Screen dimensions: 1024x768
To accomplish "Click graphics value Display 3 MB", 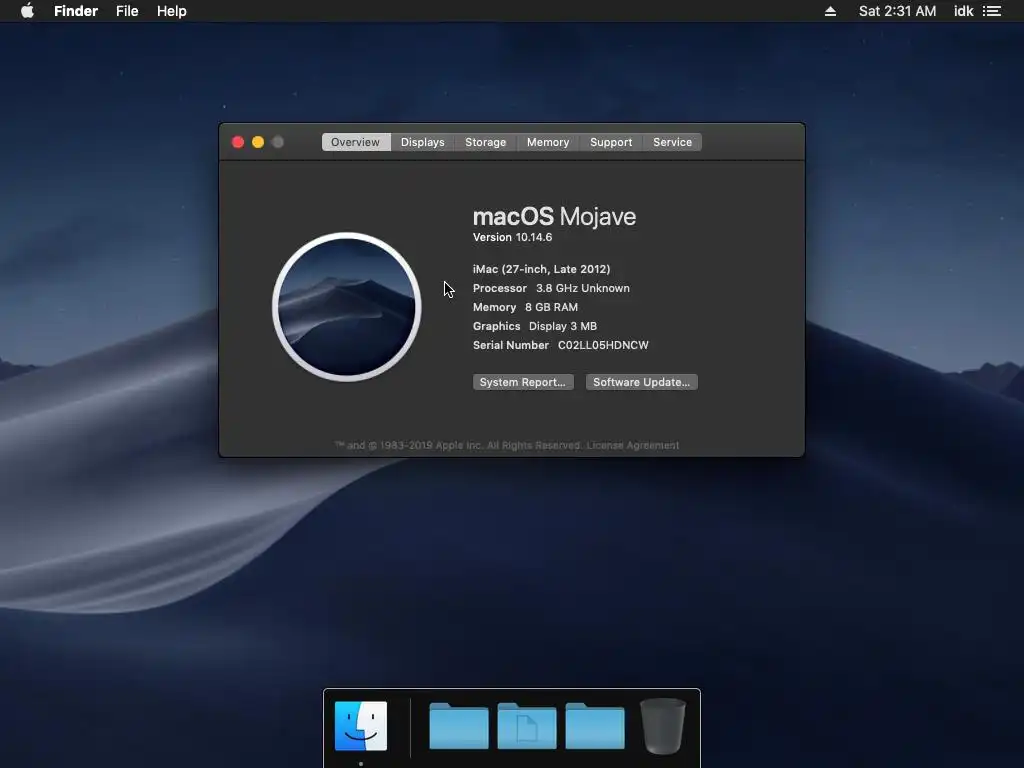I will (x=563, y=326).
